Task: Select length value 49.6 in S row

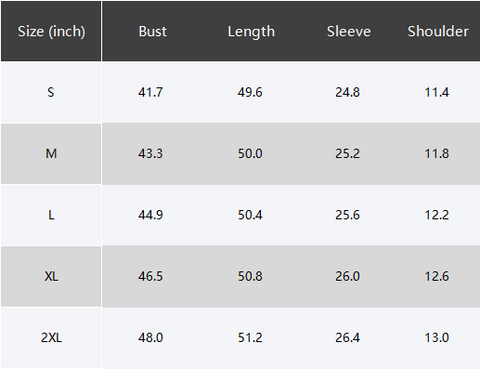Action: [x=250, y=92]
